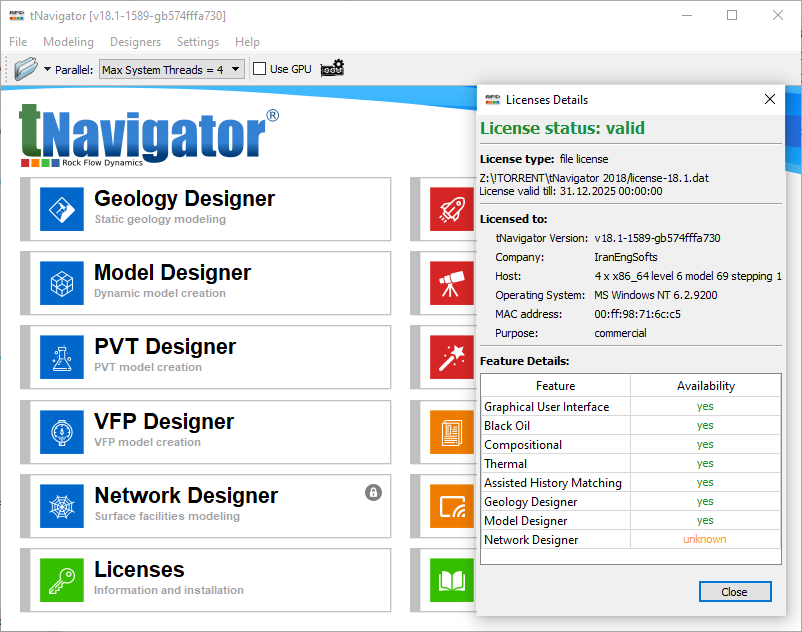The image size is (802, 632).
Task: Select the Model Designer feature row
Action: 631,520
